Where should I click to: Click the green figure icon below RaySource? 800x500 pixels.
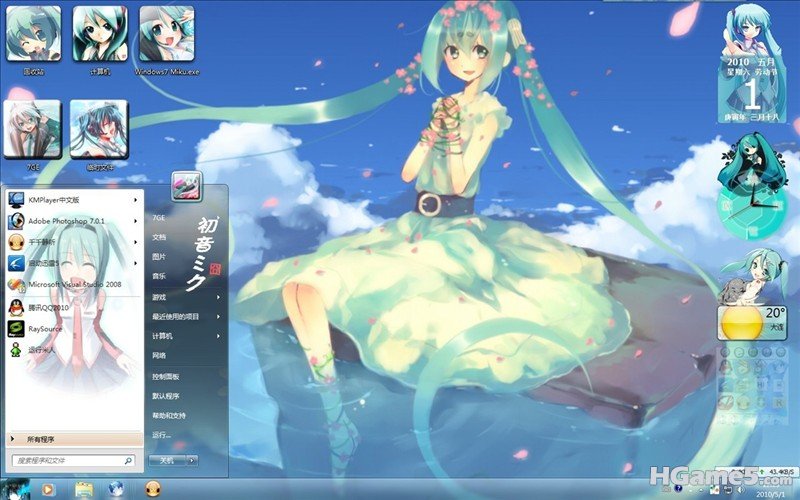16,351
